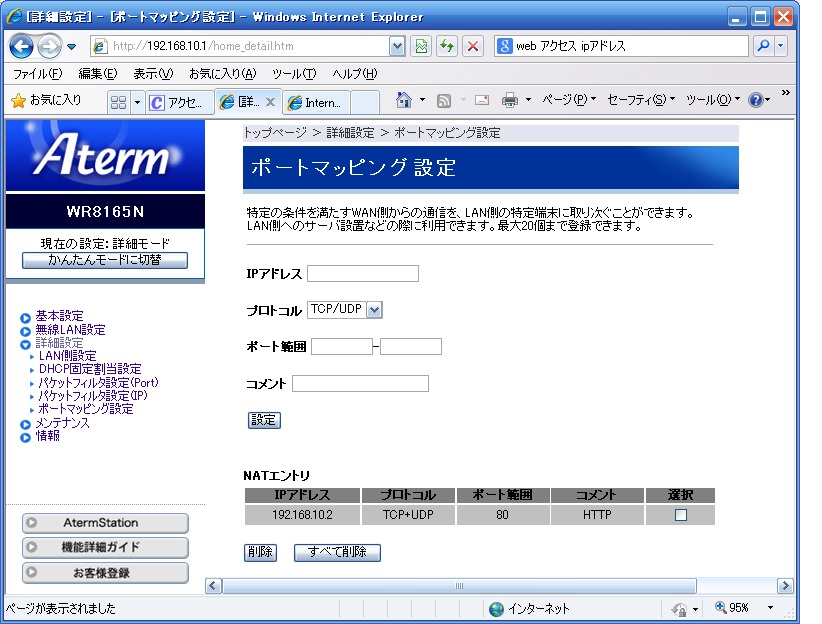
Task: Open the ツール(T) menu
Action: pyautogui.click(x=294, y=74)
